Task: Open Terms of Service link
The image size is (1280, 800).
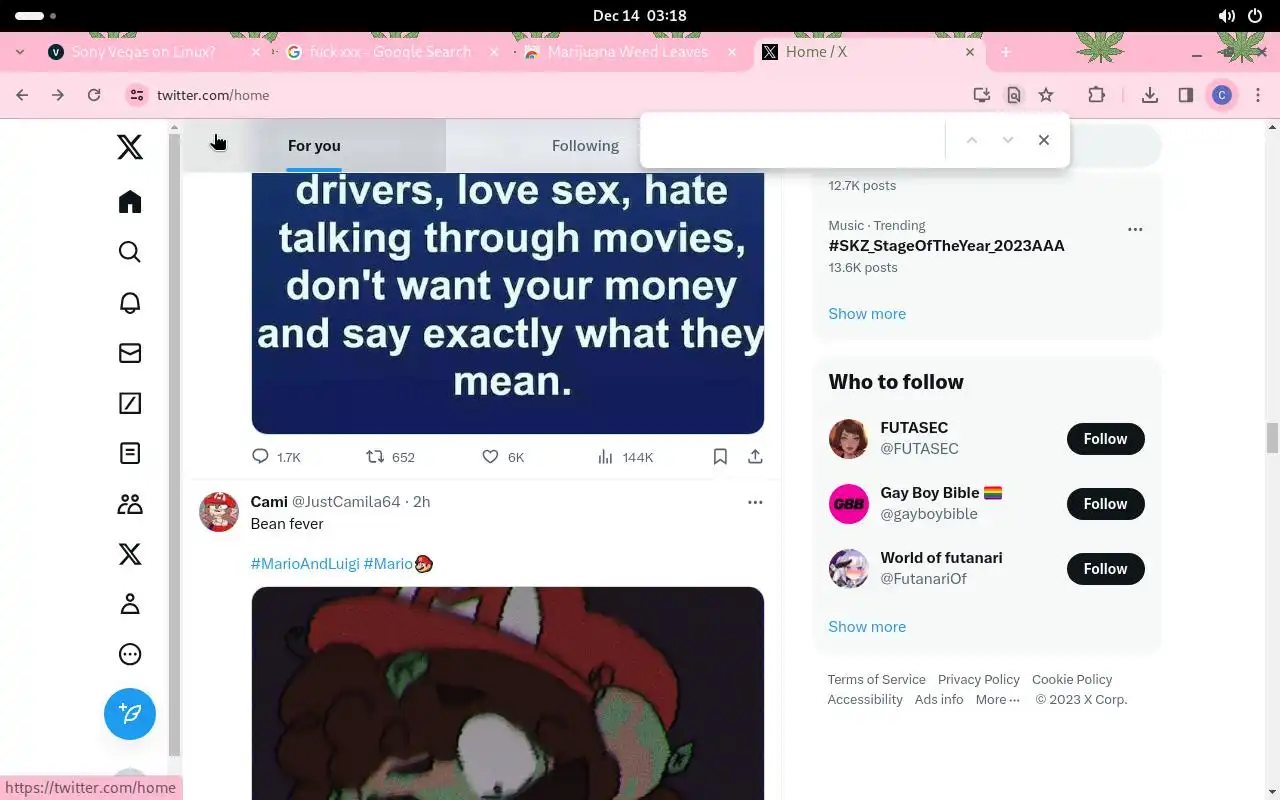Action: click(x=876, y=680)
